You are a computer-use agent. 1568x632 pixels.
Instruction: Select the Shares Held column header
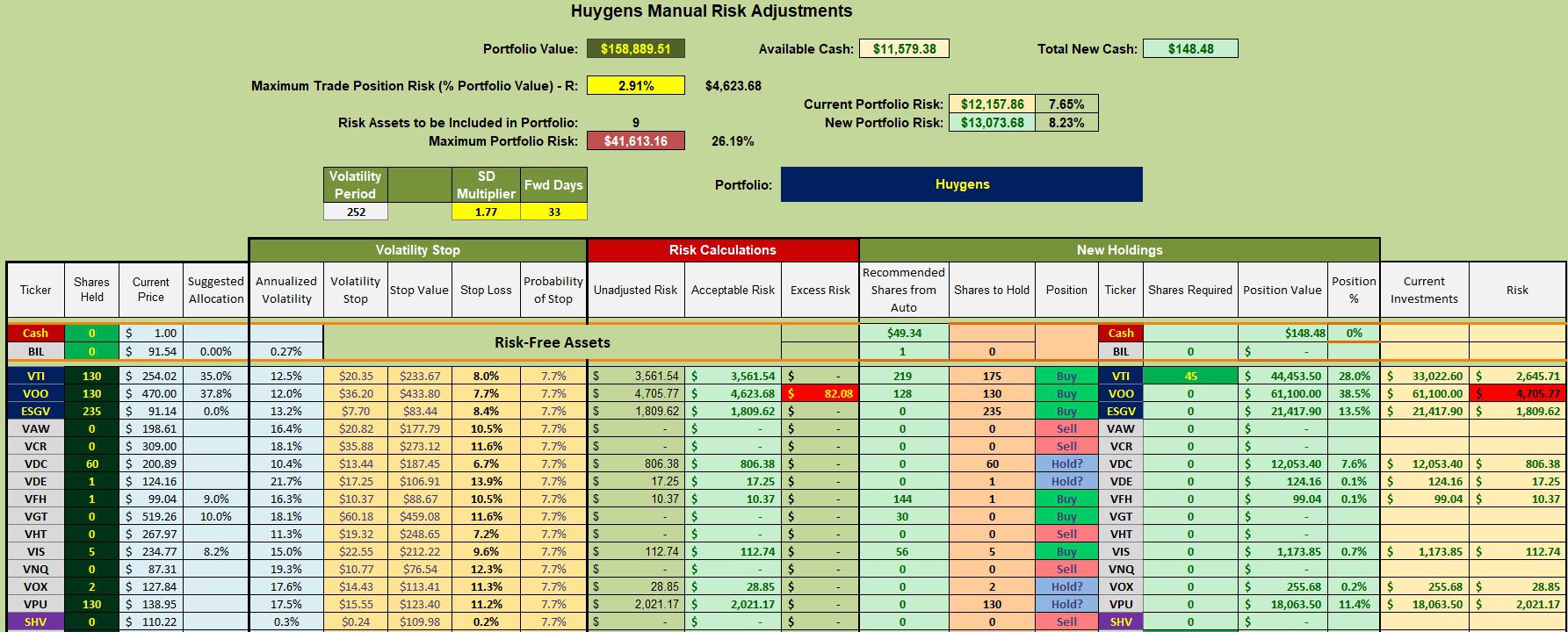click(91, 290)
